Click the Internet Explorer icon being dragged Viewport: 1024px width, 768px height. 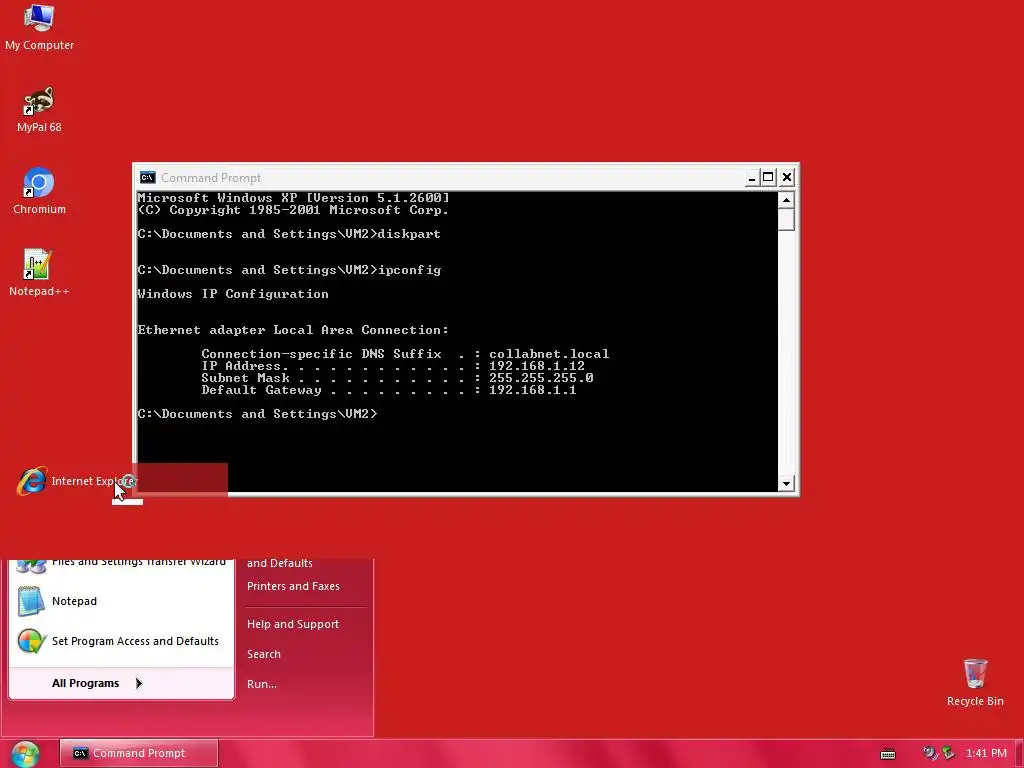[x=31, y=481]
